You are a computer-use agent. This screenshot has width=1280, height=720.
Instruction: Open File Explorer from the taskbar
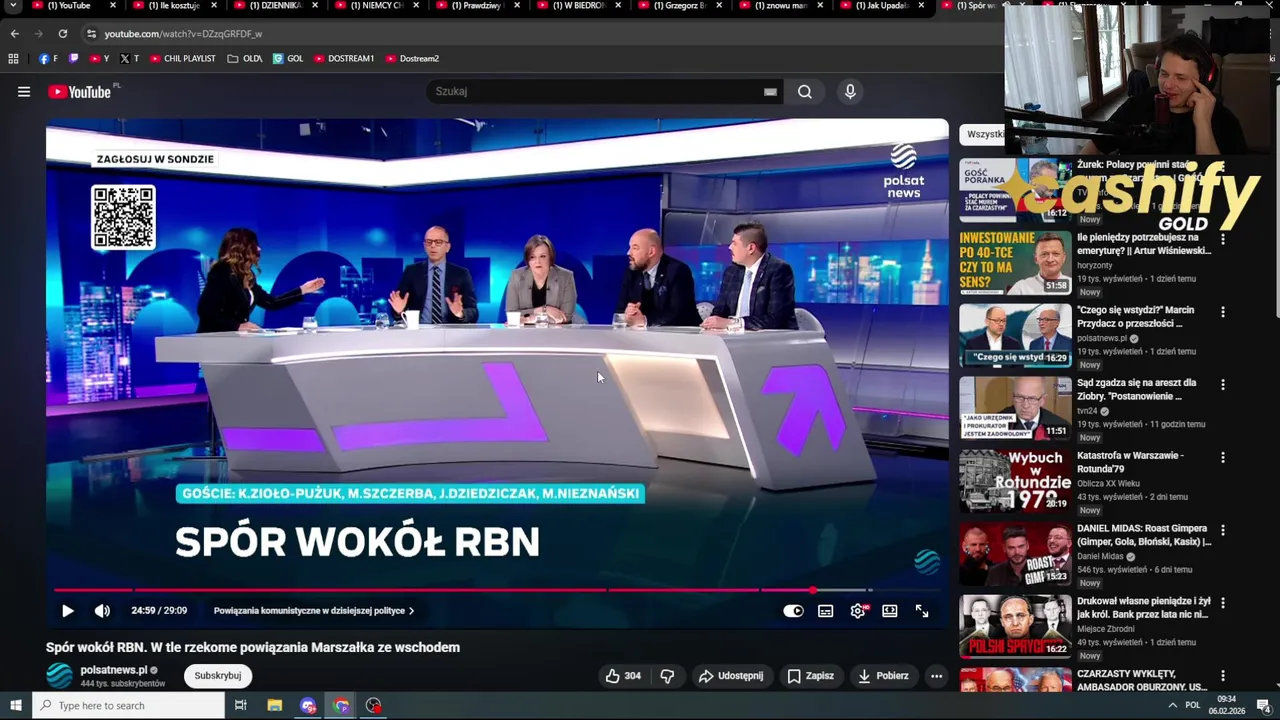point(275,706)
